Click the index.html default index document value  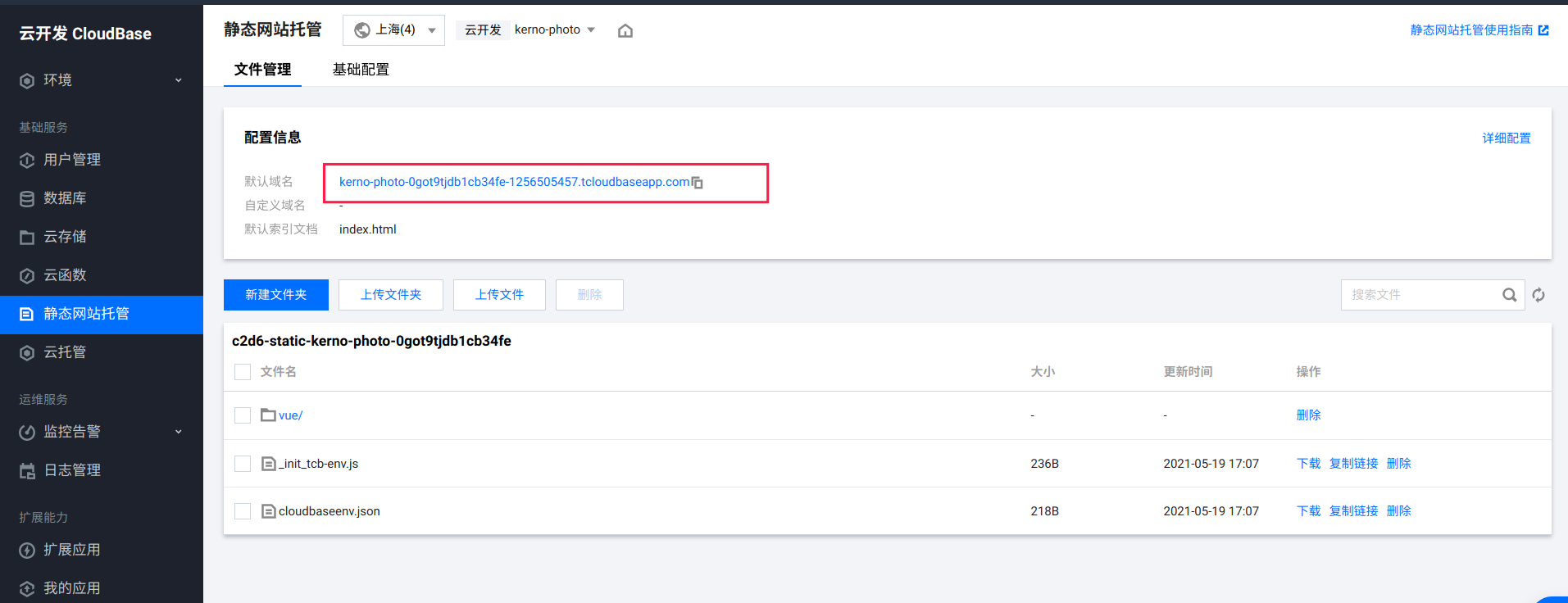click(x=368, y=229)
